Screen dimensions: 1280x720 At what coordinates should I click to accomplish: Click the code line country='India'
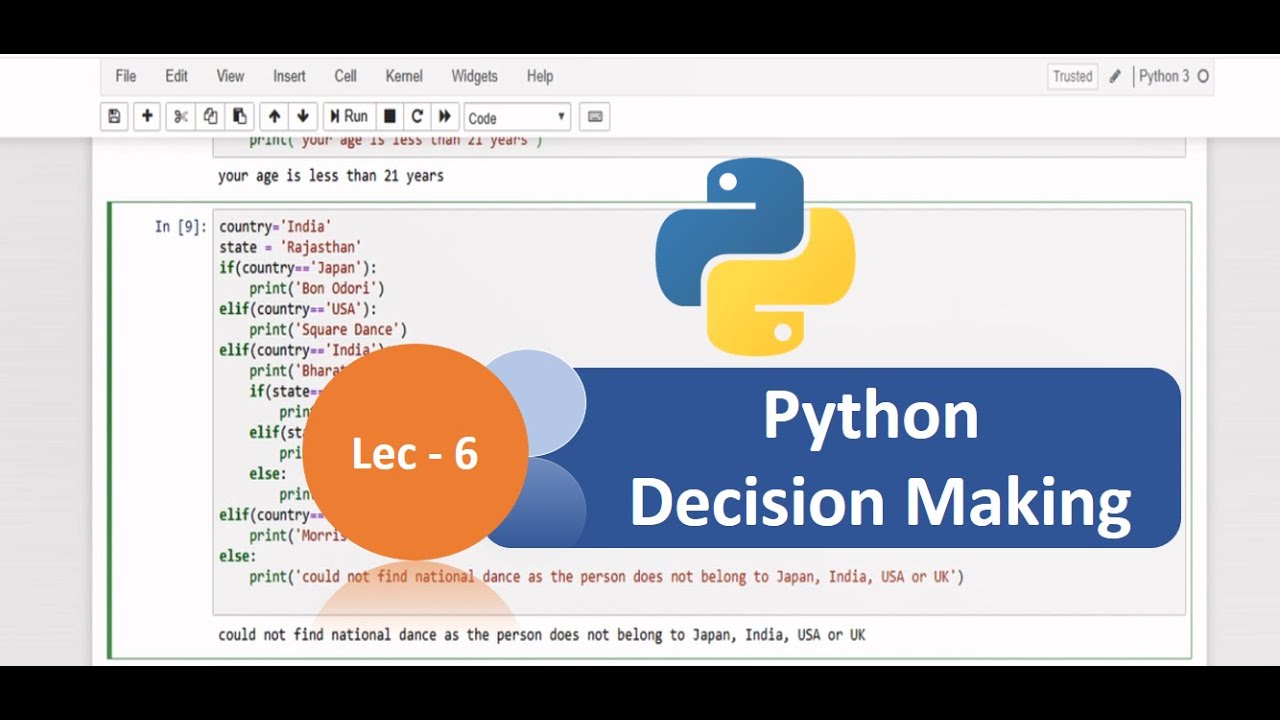pyautogui.click(x=275, y=227)
